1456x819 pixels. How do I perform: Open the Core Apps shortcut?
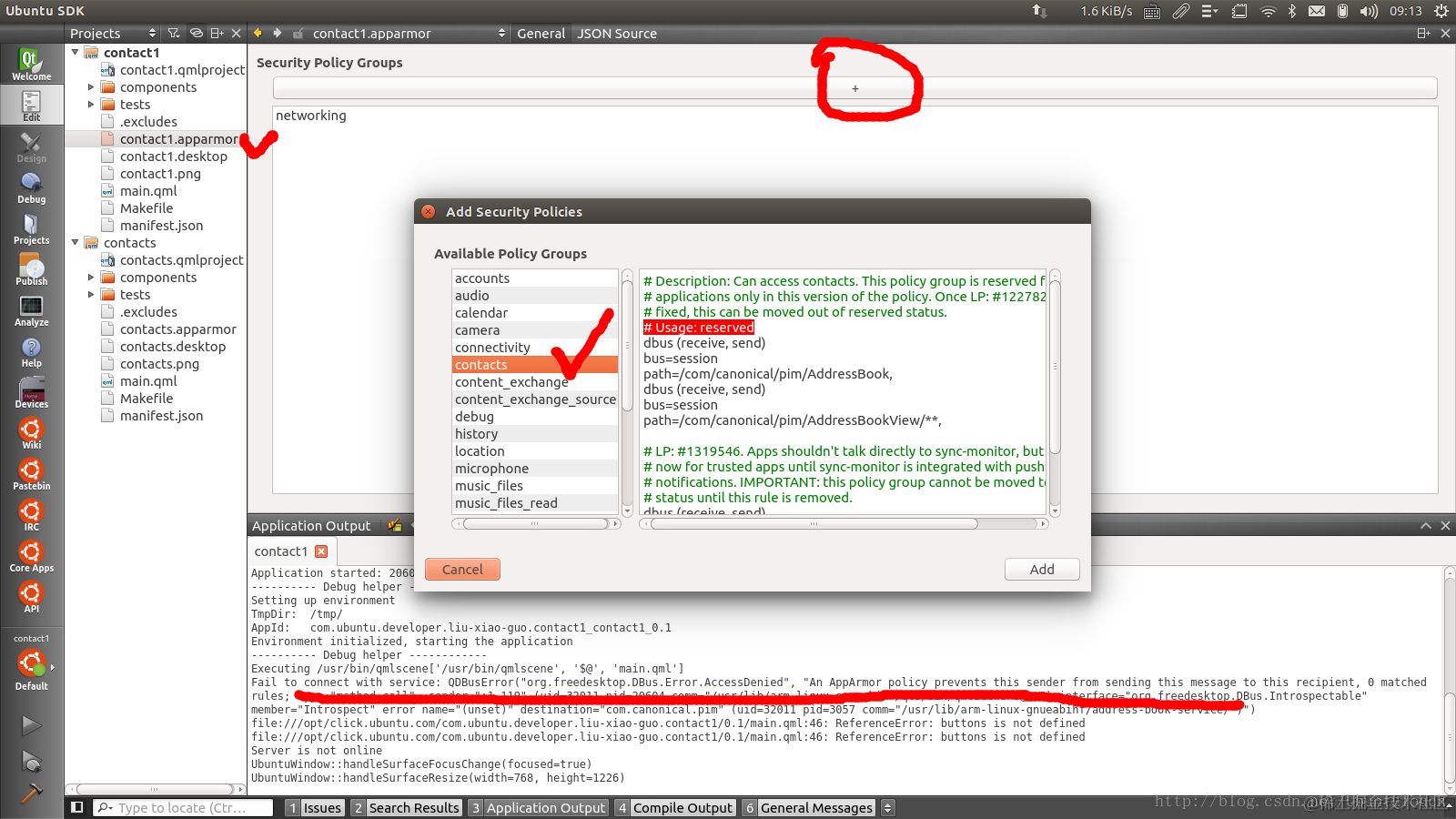click(x=31, y=556)
